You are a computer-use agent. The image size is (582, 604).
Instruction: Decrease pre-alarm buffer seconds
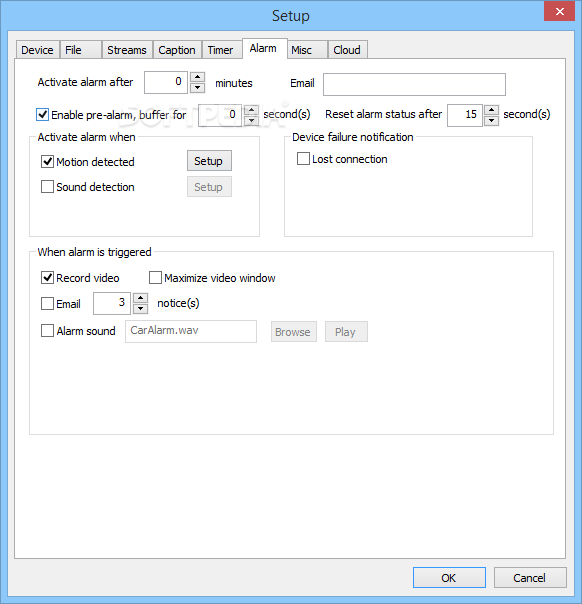(x=252, y=121)
